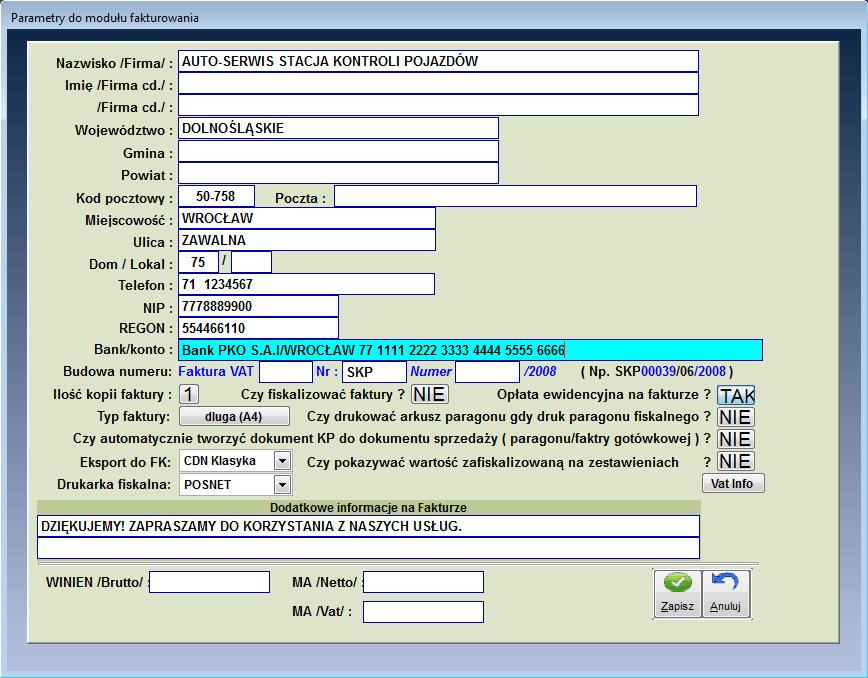Click the 'Kod pocztowy' field 50-758

point(216,196)
